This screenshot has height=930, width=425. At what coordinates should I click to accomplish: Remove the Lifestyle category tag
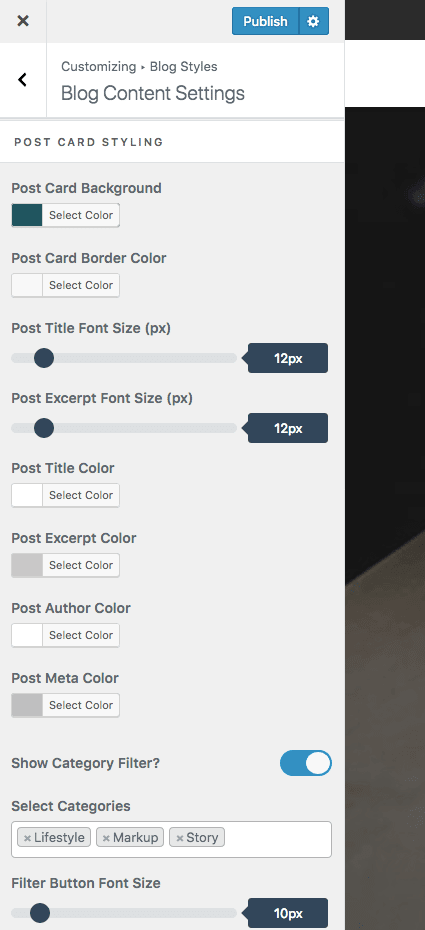(x=27, y=838)
